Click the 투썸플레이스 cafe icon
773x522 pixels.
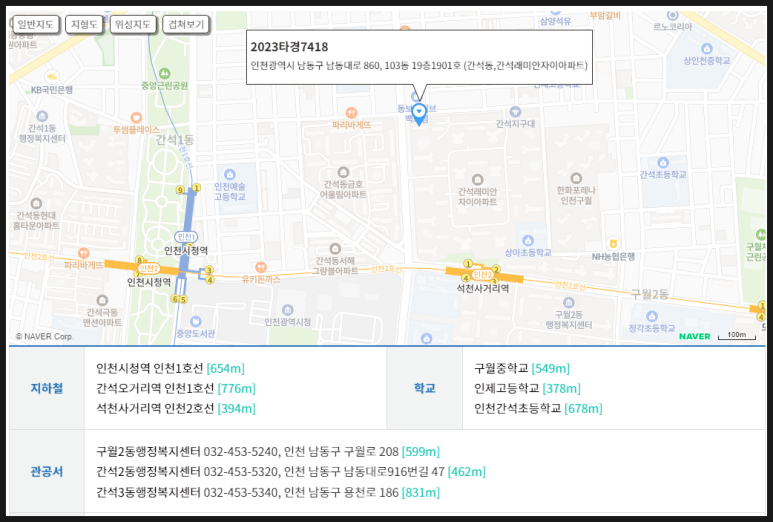136,118
